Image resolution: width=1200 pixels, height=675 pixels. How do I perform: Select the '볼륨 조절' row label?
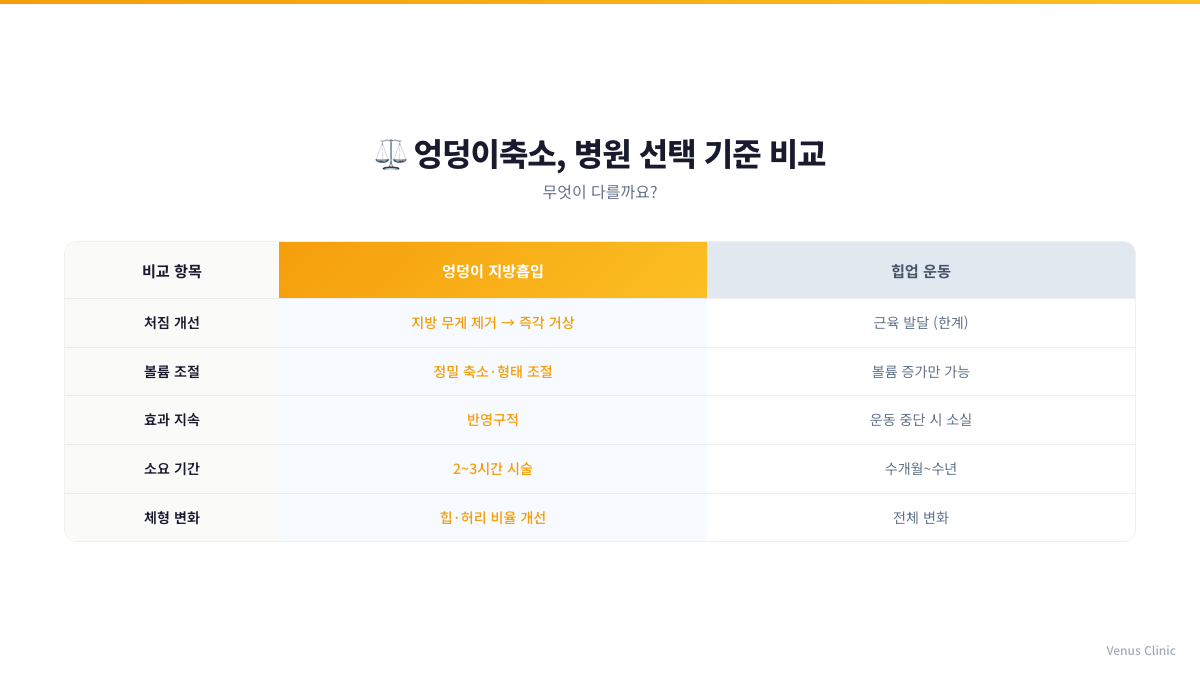tap(172, 372)
